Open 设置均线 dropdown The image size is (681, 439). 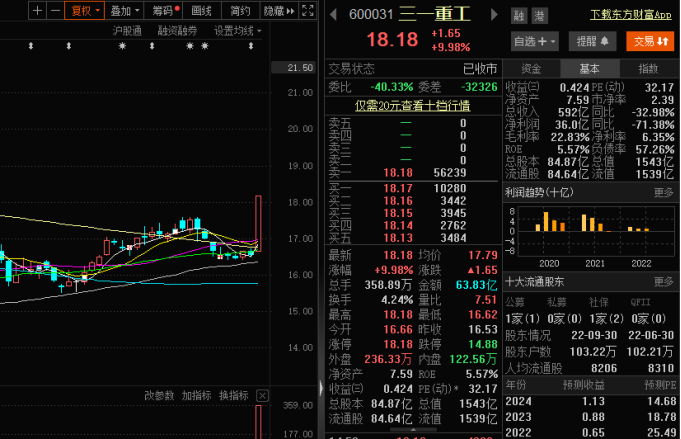click(238, 31)
